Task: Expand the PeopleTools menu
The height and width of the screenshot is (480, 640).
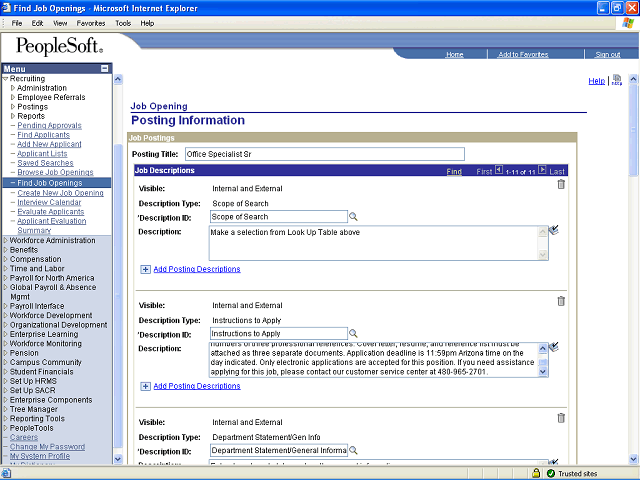Action: [5, 428]
